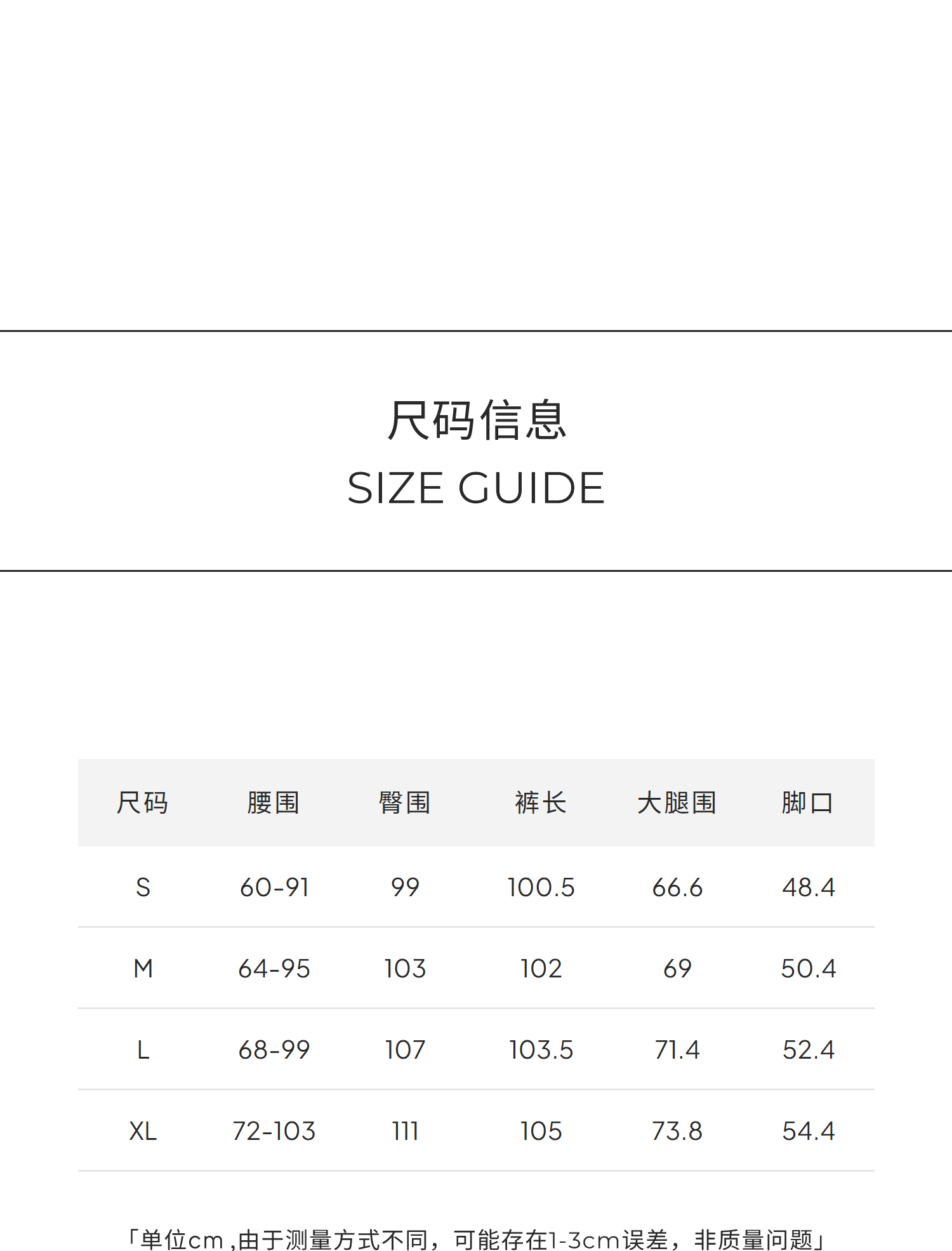Click hip value 111 in XL row

pos(405,1131)
